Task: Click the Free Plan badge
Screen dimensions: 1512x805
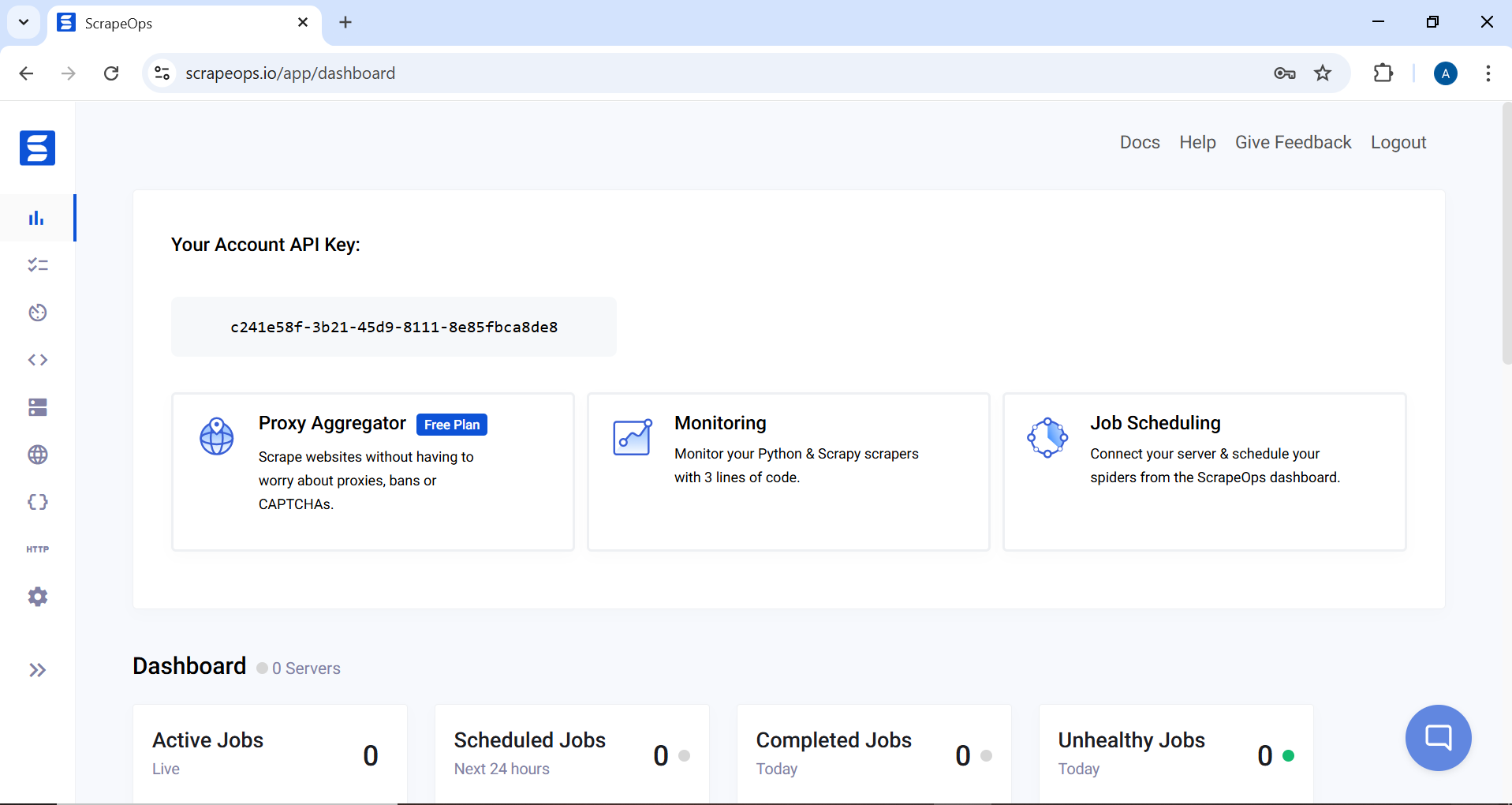Action: pyautogui.click(x=452, y=425)
